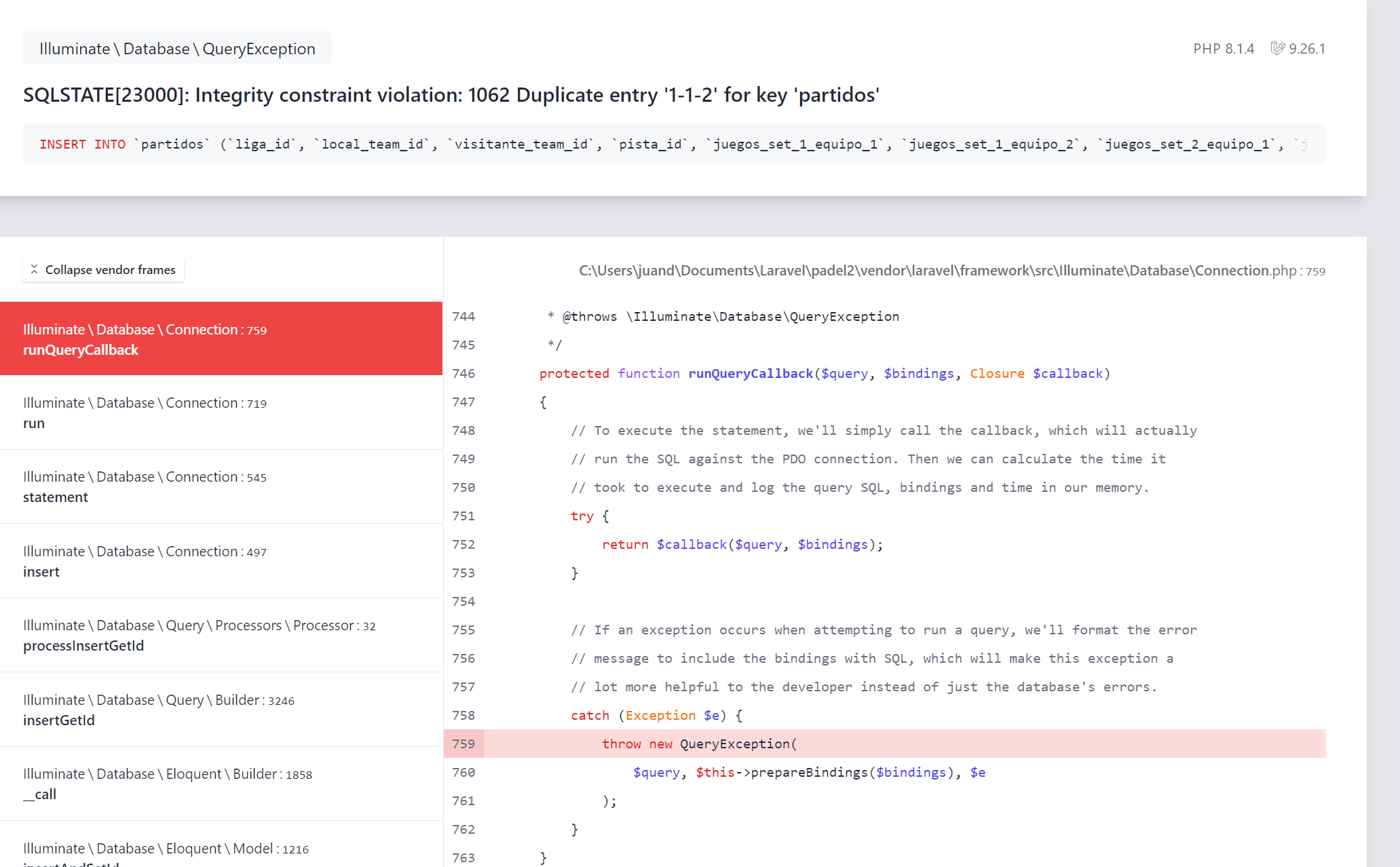The height and width of the screenshot is (867, 1400).
Task: Select the Connection:545 statement frame
Action: coord(221,486)
